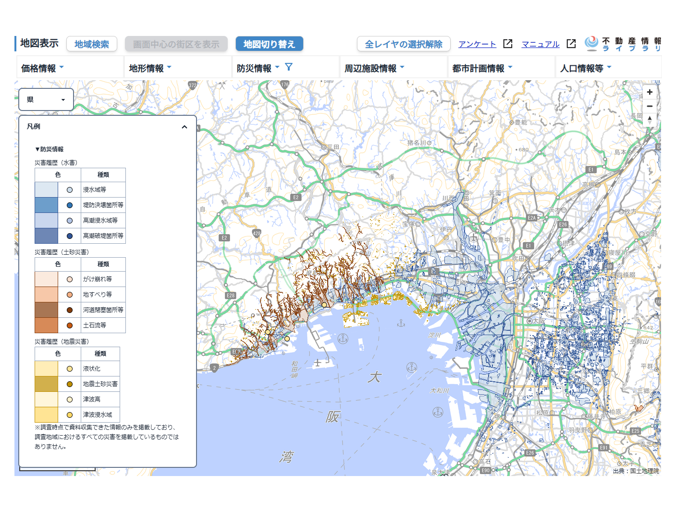
Task: Click the 全レイヤの選択解除 button
Action: point(403,44)
